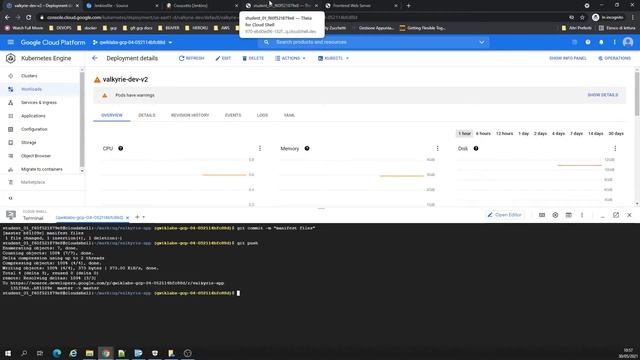Select the 12 hours time range

pos(504,133)
